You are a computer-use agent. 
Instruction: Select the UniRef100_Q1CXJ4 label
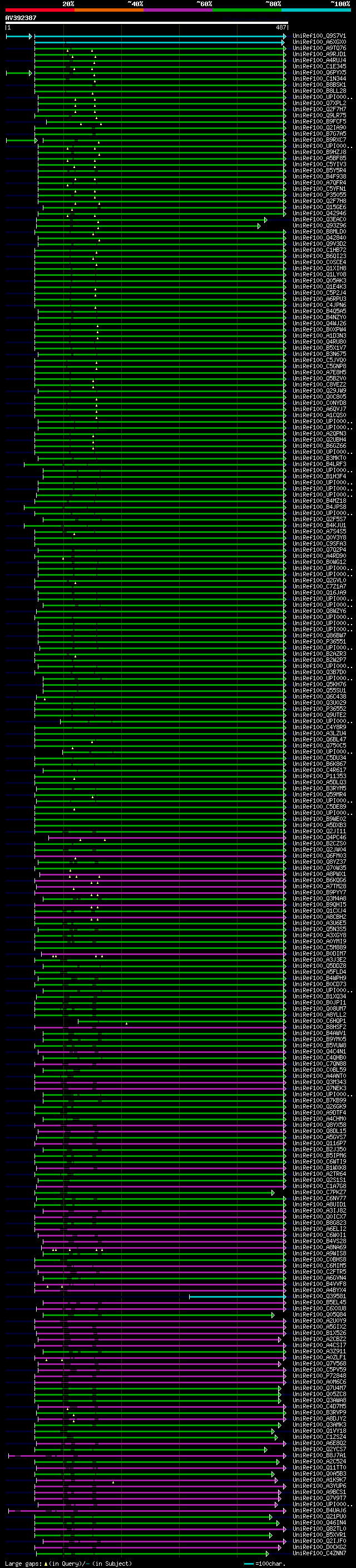point(319,911)
